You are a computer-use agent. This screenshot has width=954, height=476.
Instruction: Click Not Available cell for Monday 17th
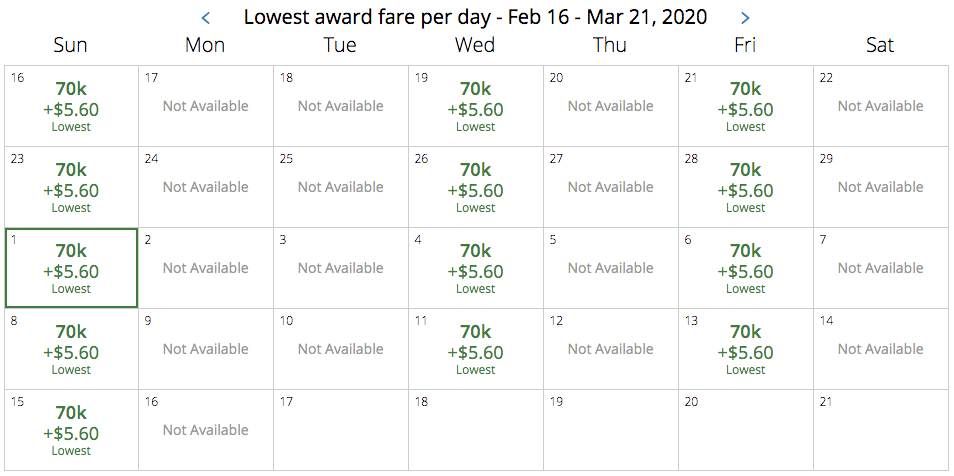pyautogui.click(x=206, y=106)
